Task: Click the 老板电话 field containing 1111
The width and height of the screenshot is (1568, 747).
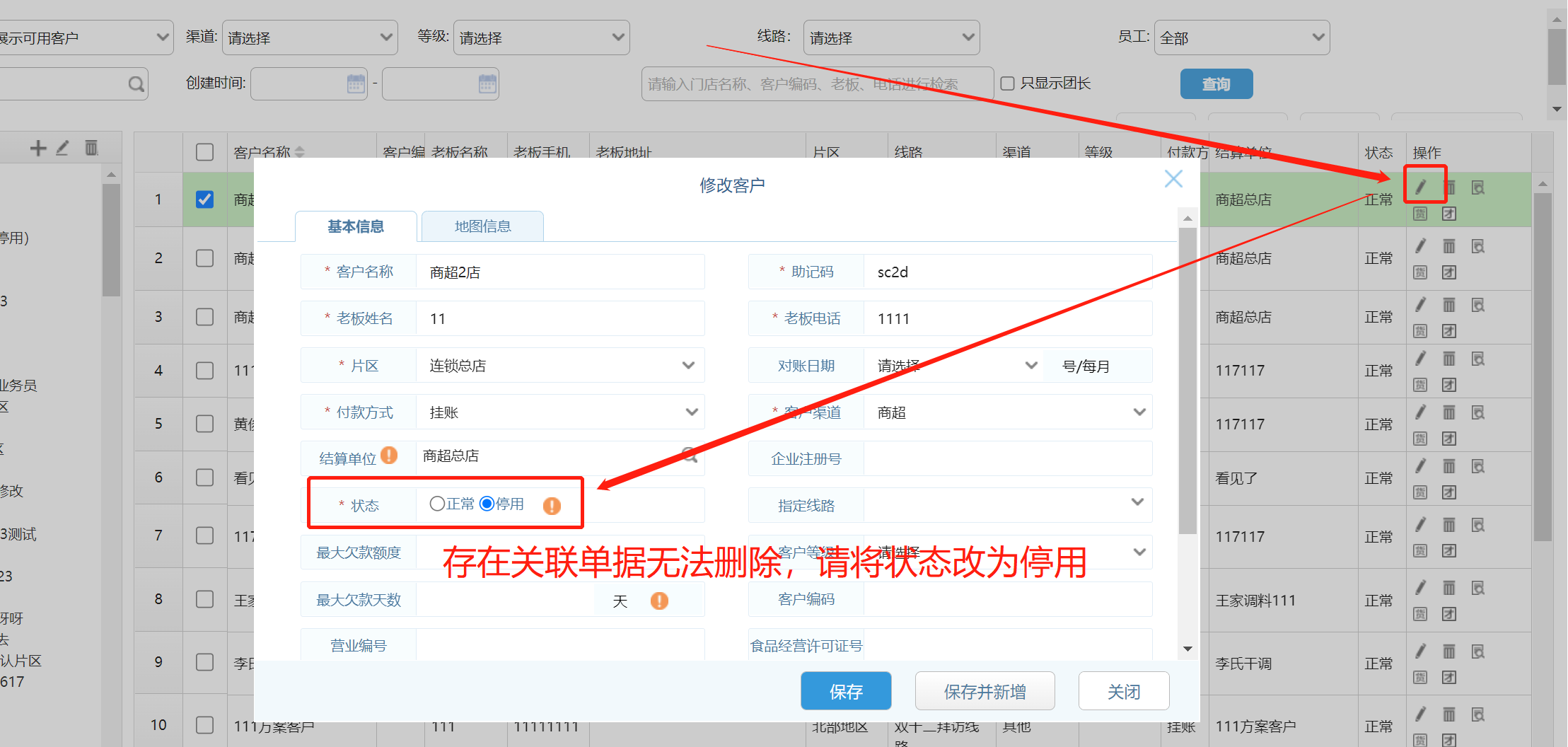Action: [x=1008, y=318]
